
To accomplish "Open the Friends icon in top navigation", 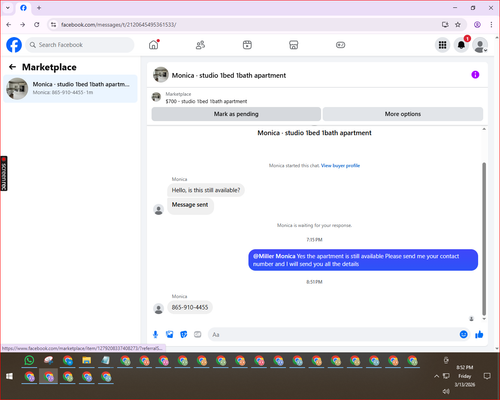I will coord(200,45).
